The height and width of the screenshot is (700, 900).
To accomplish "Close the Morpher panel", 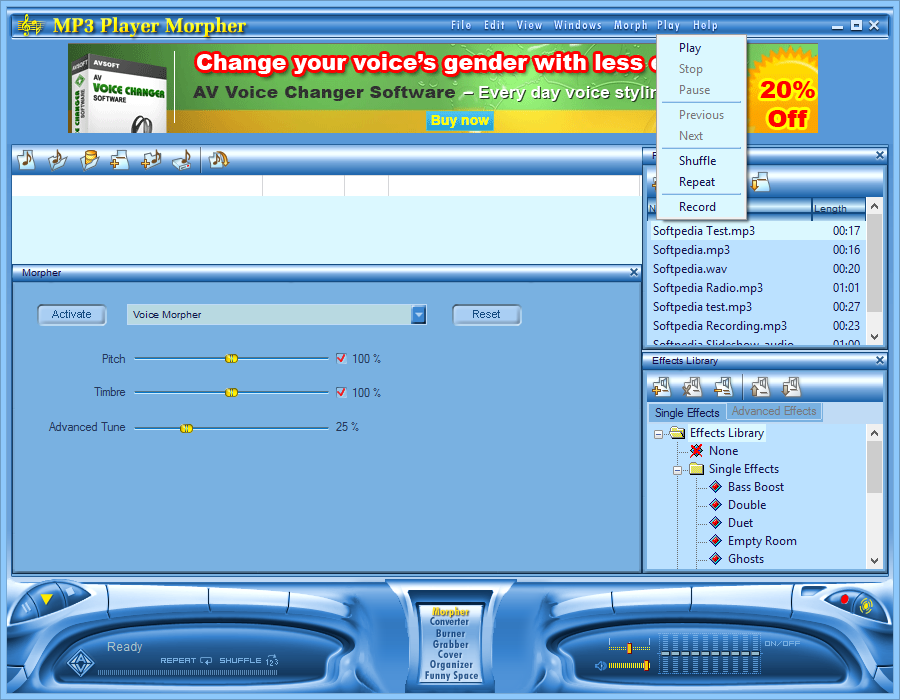I will click(x=634, y=272).
